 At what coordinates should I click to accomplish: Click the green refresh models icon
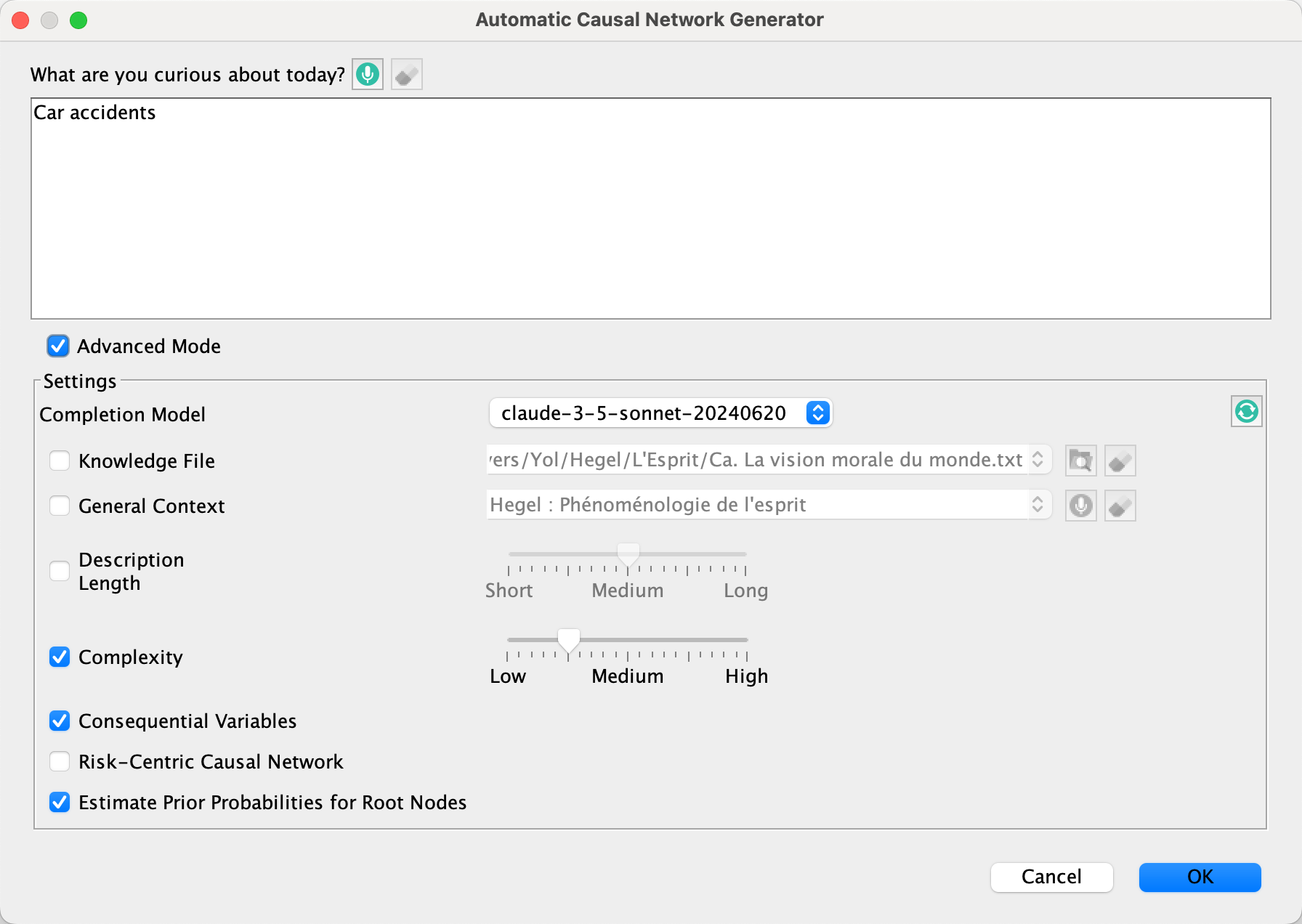tap(1247, 412)
